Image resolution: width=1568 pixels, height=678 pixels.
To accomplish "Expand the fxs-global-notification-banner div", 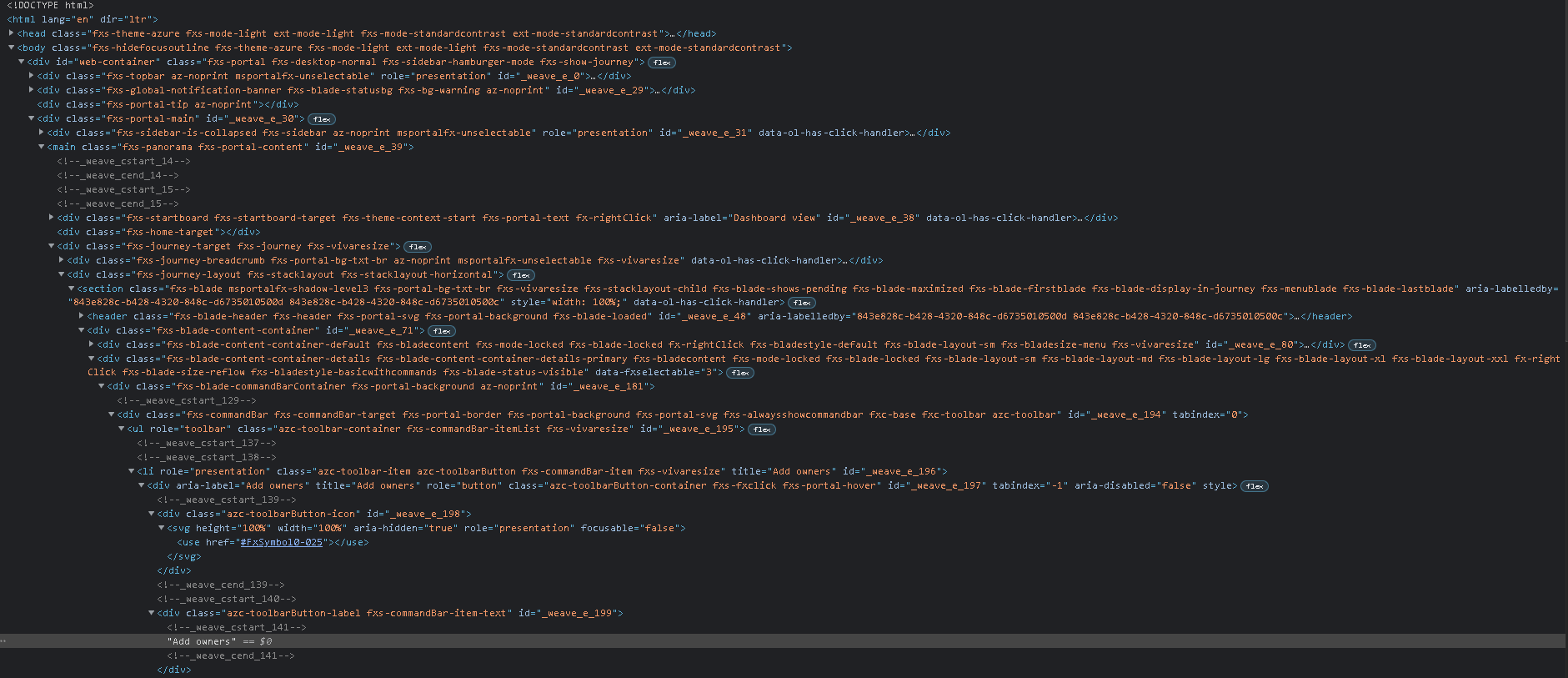I will (32, 90).
